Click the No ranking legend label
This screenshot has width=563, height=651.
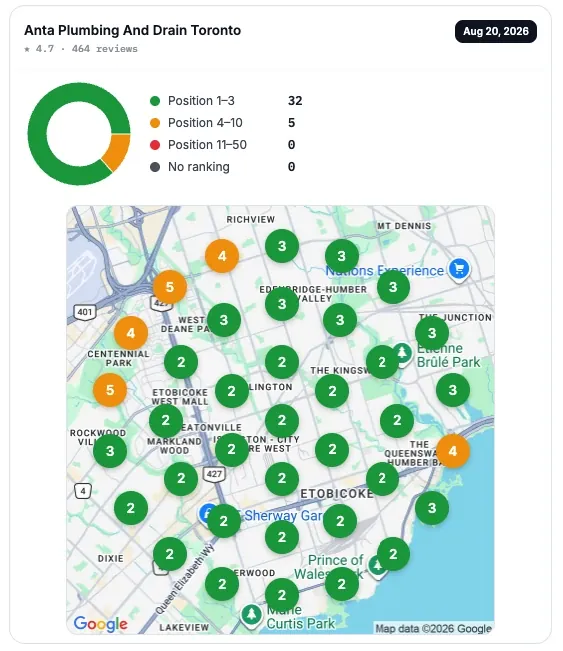click(x=198, y=167)
